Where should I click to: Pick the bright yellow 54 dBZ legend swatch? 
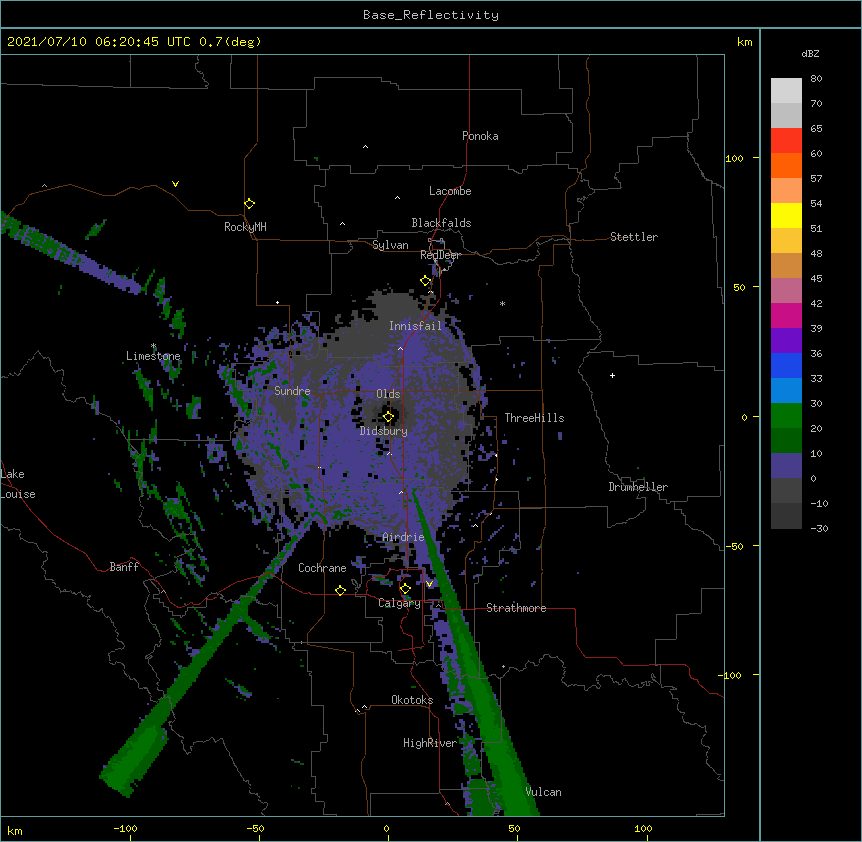point(786,215)
